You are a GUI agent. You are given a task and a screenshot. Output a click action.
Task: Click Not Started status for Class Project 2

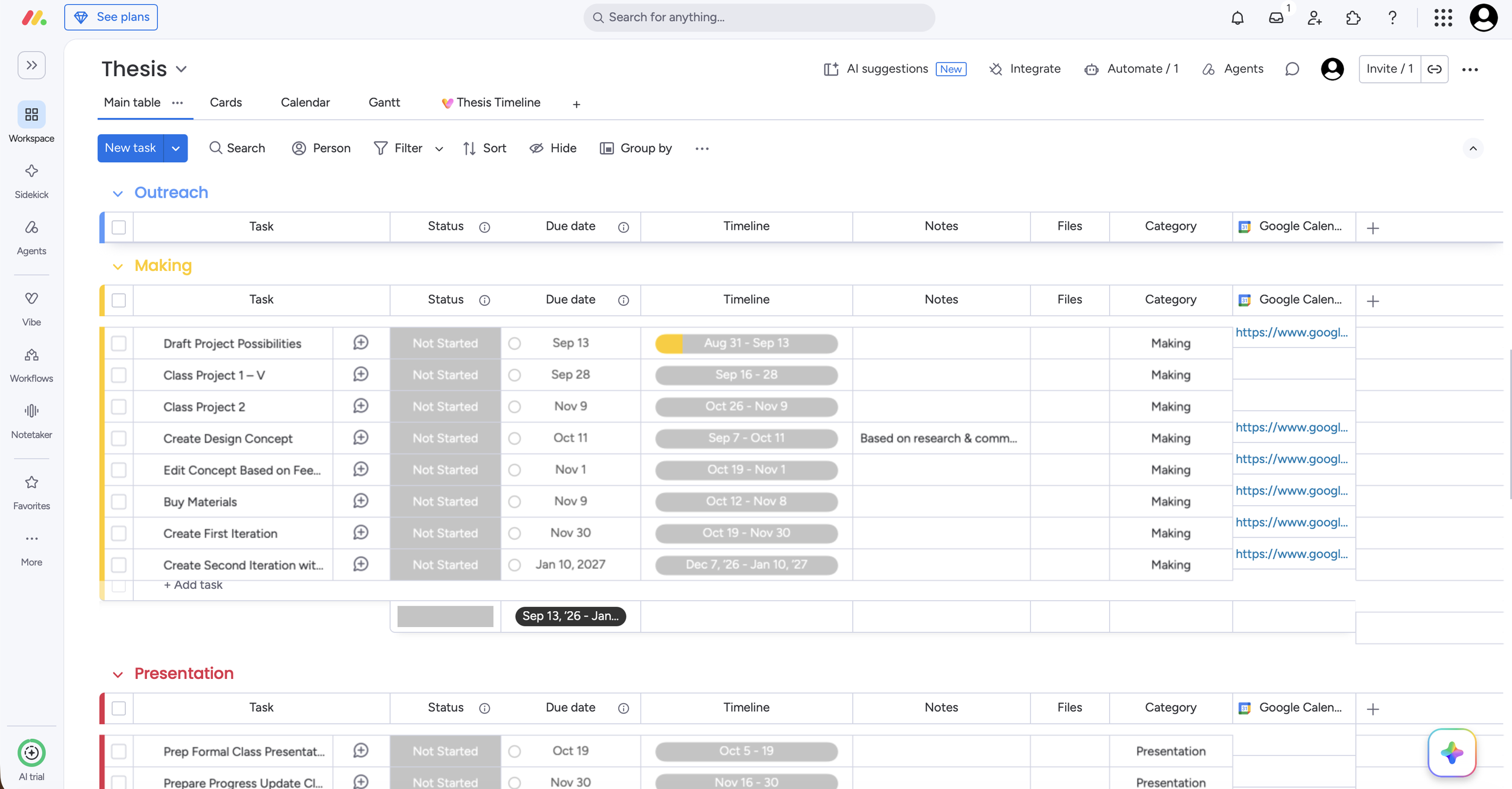click(x=445, y=407)
